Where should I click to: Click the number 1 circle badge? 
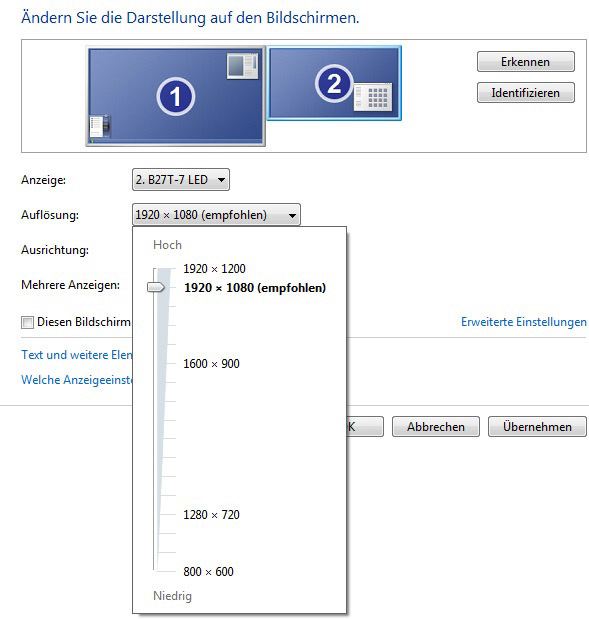pos(175,96)
